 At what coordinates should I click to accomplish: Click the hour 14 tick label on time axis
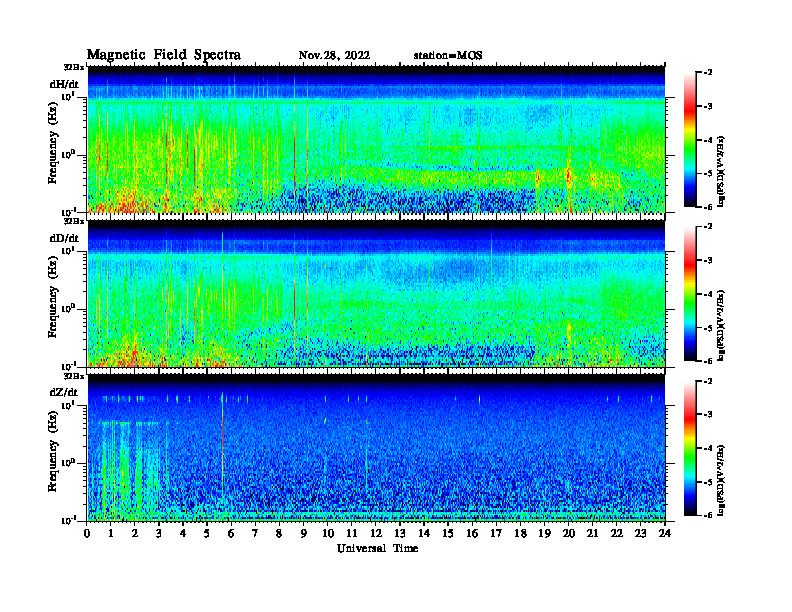[424, 534]
